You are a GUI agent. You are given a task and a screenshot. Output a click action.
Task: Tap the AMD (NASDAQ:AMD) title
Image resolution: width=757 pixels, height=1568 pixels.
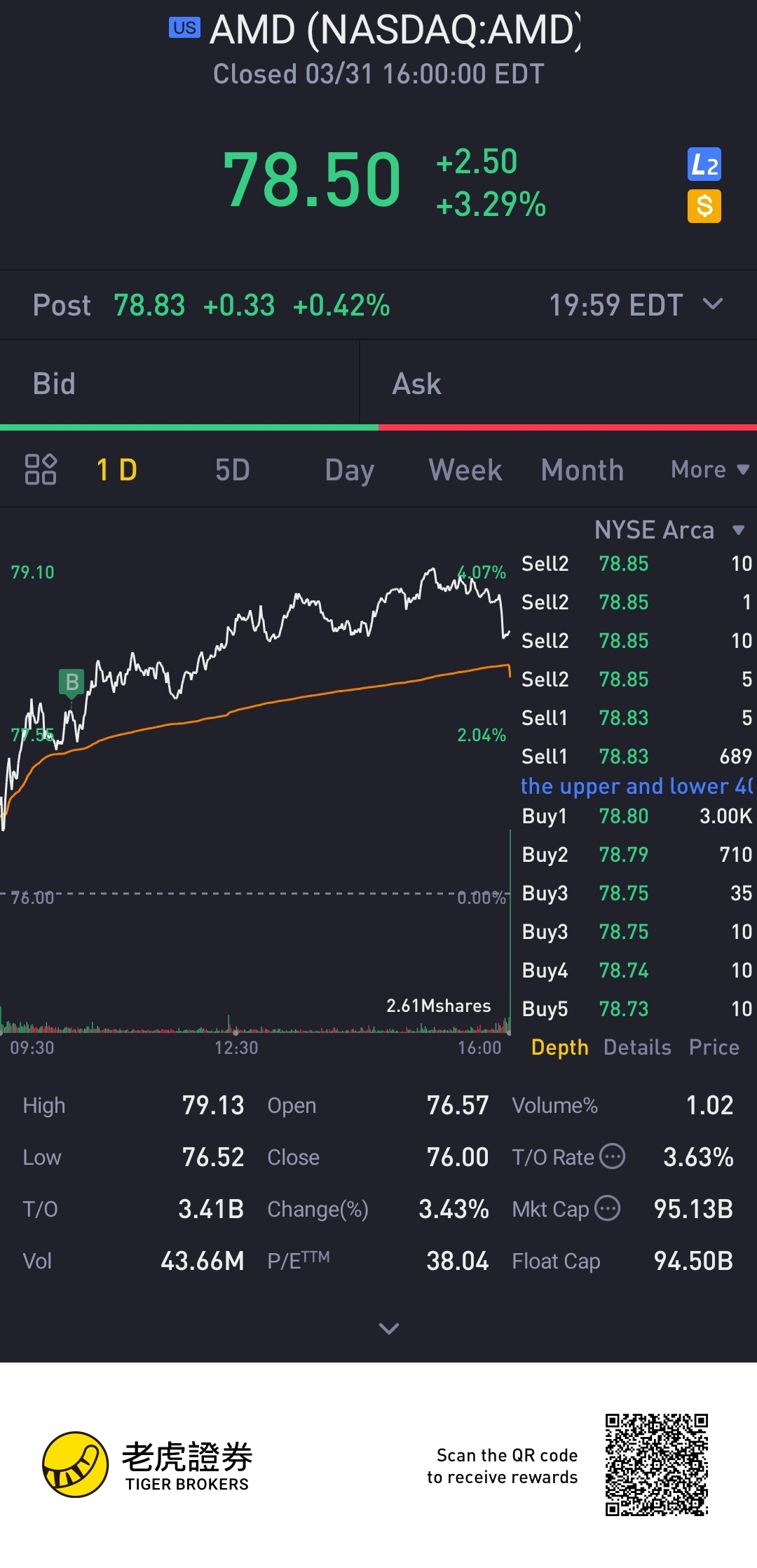395,30
